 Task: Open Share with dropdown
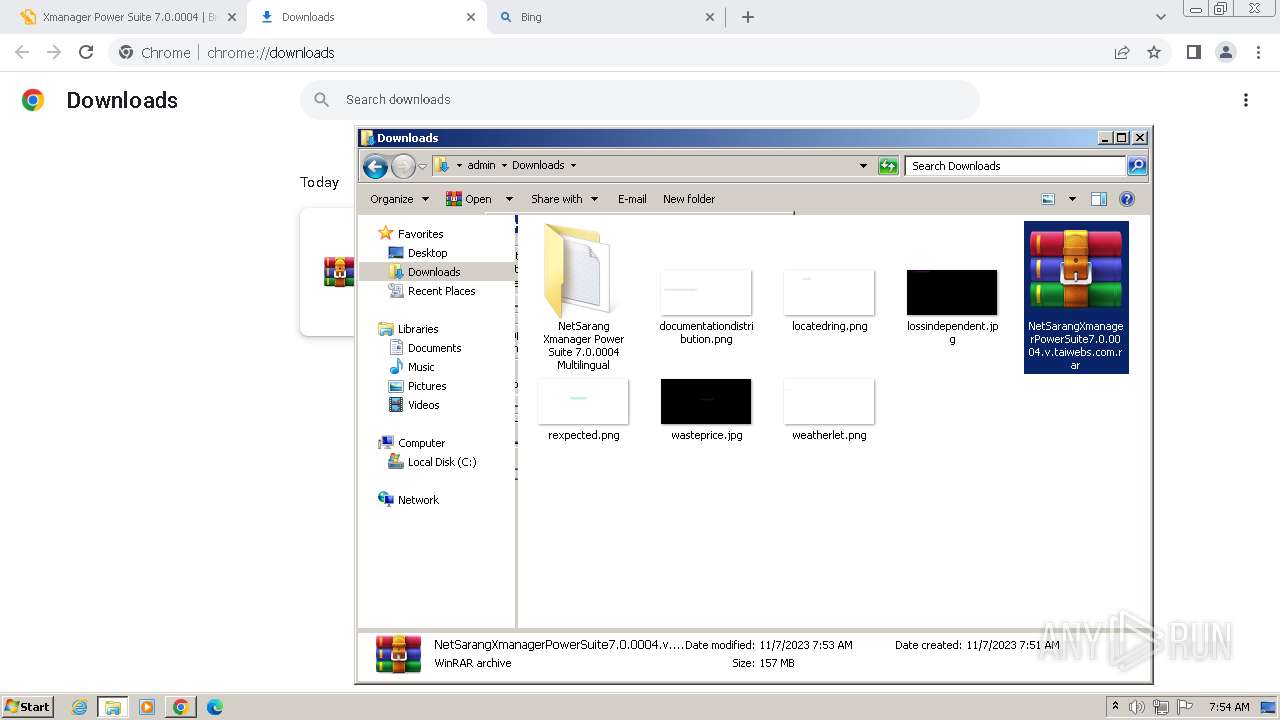564,199
